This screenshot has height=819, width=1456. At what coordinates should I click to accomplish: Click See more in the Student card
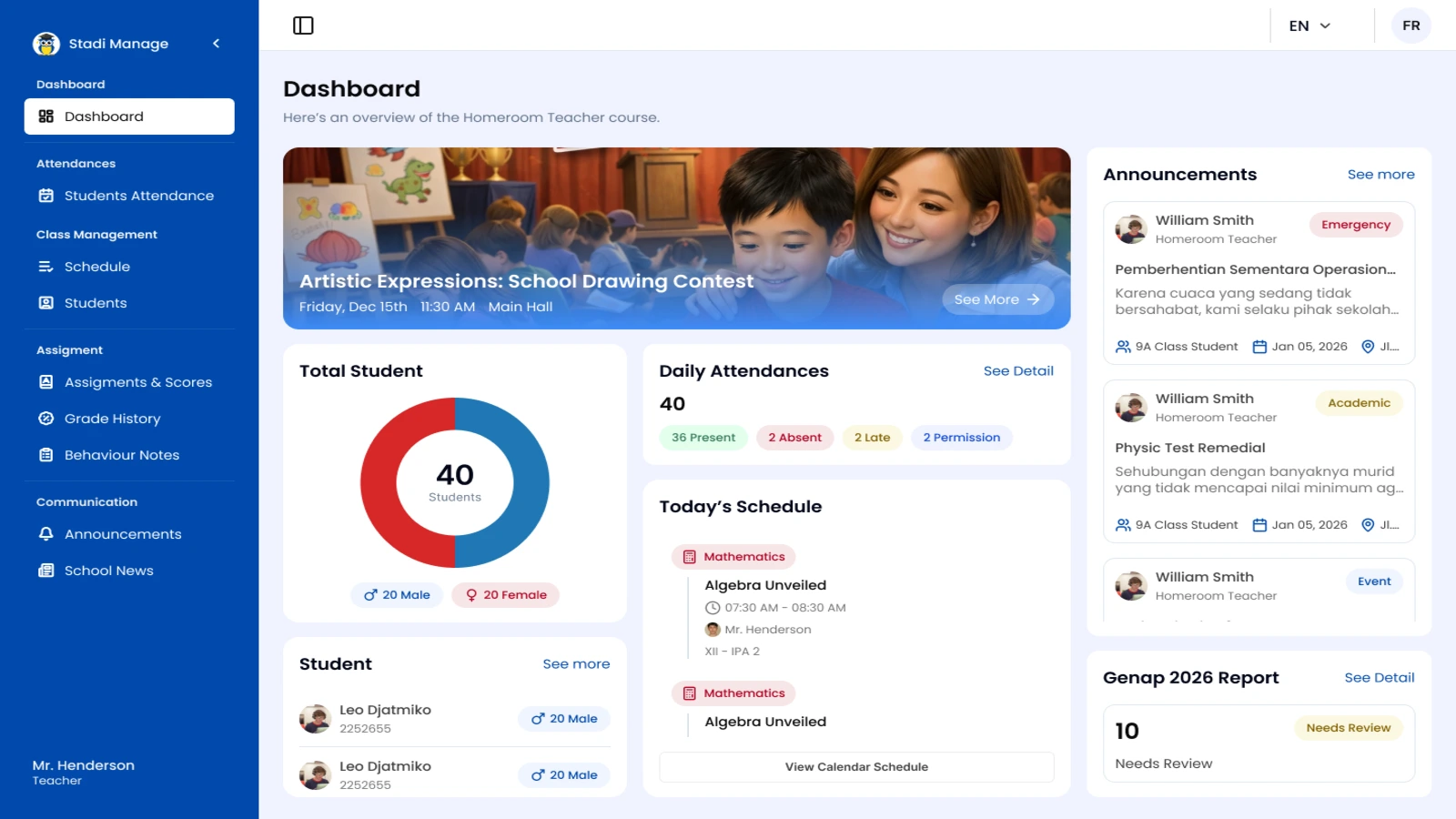(x=576, y=664)
